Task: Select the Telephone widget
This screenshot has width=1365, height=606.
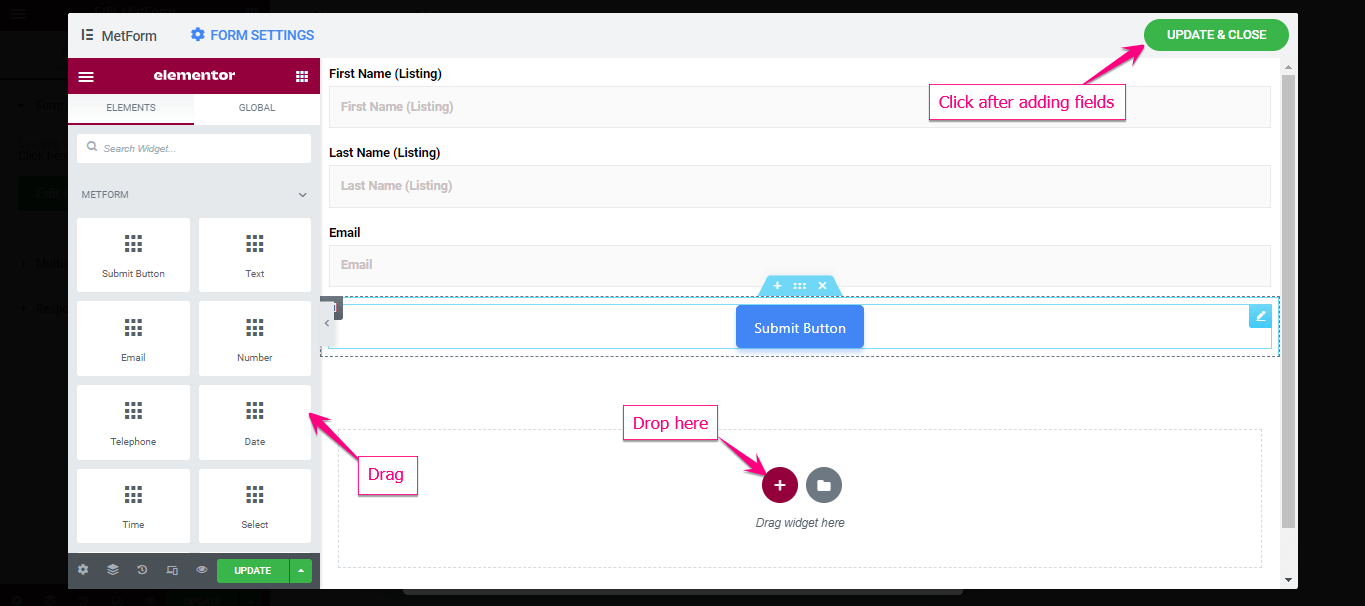Action: 133,423
